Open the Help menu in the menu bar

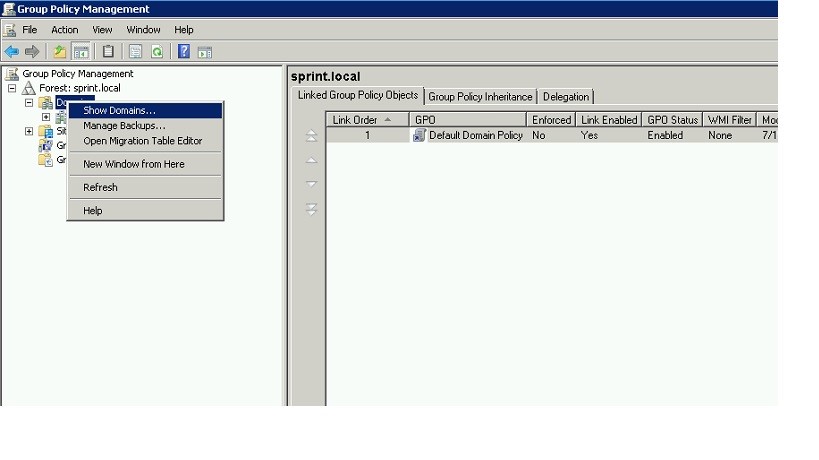pos(184,30)
